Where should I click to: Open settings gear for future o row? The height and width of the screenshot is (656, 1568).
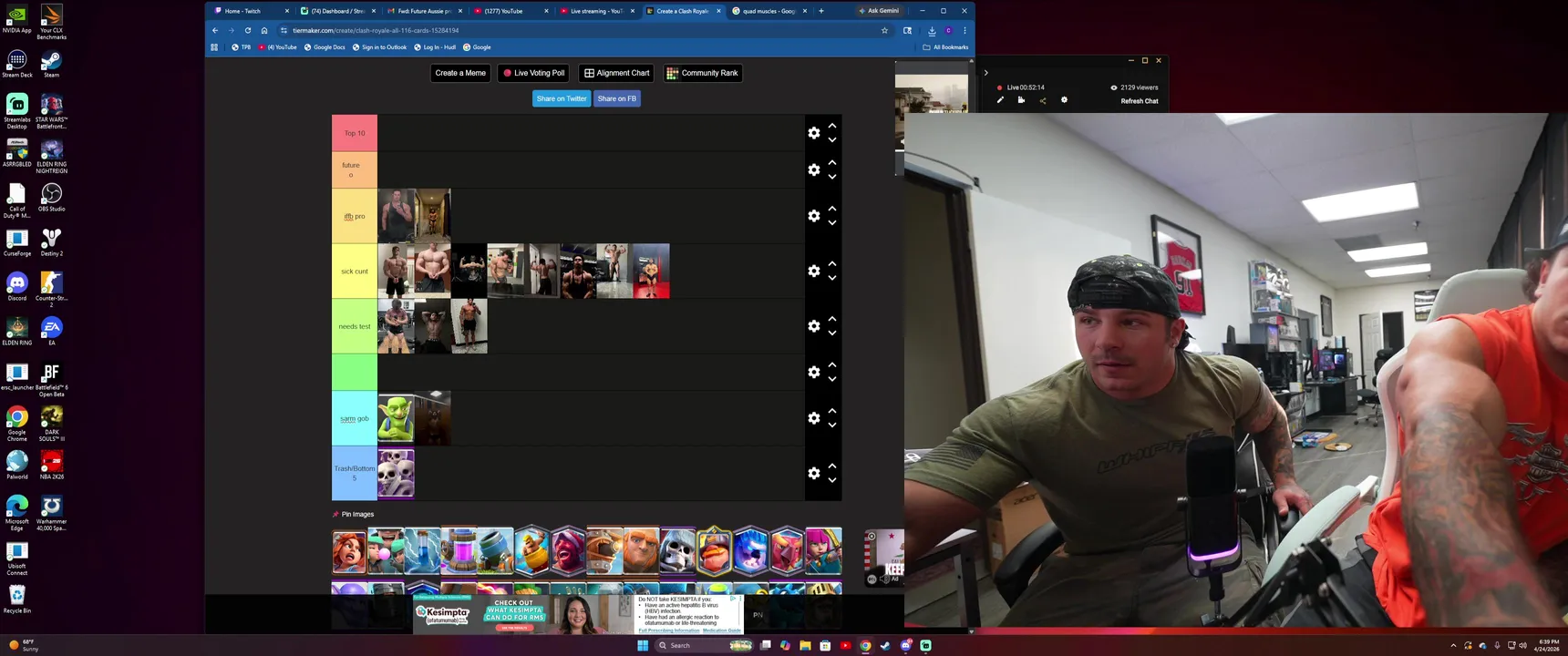tap(814, 169)
